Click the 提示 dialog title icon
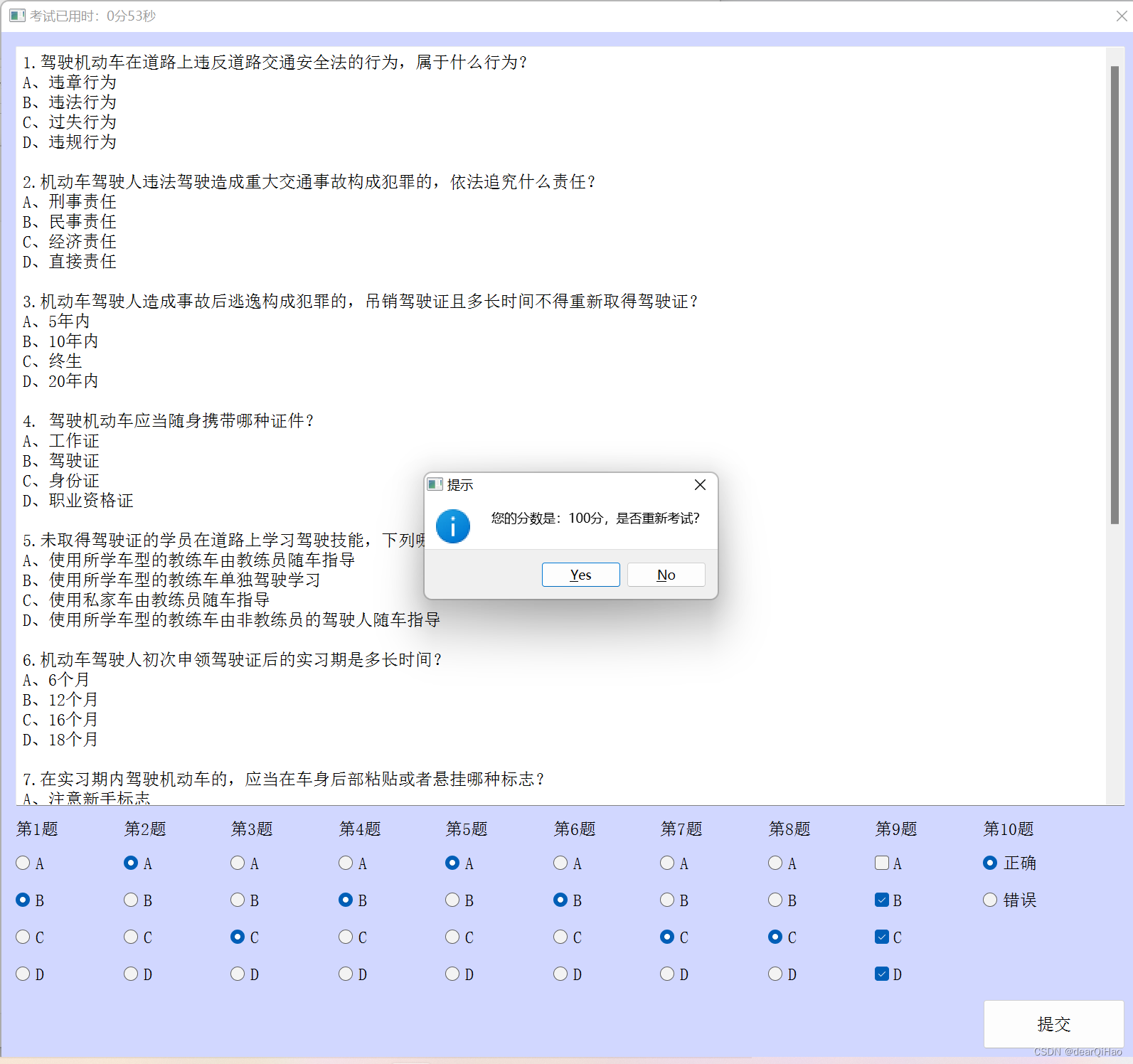The width and height of the screenshot is (1133, 1064). point(435,484)
